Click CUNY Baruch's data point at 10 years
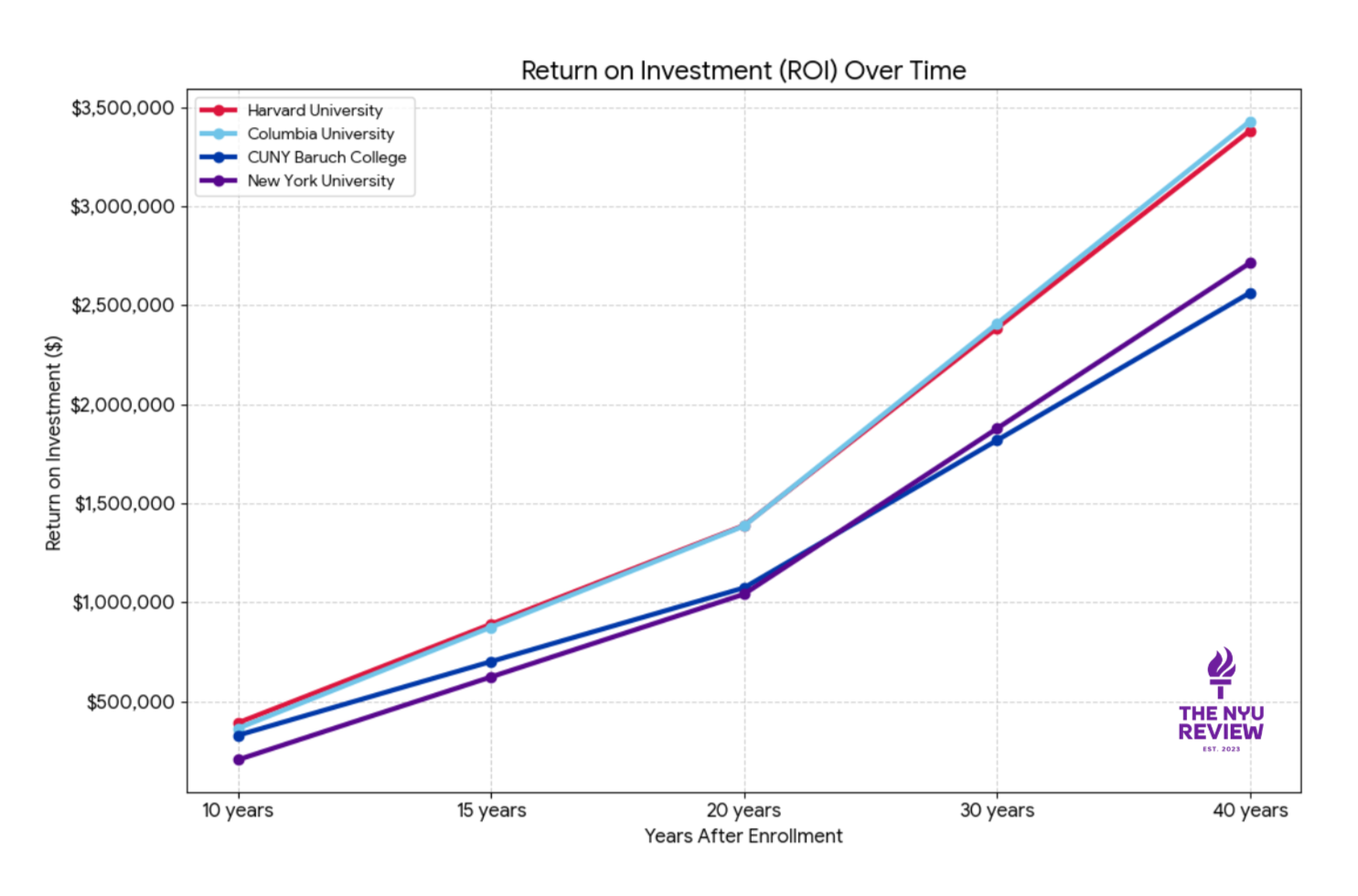 coord(239,736)
